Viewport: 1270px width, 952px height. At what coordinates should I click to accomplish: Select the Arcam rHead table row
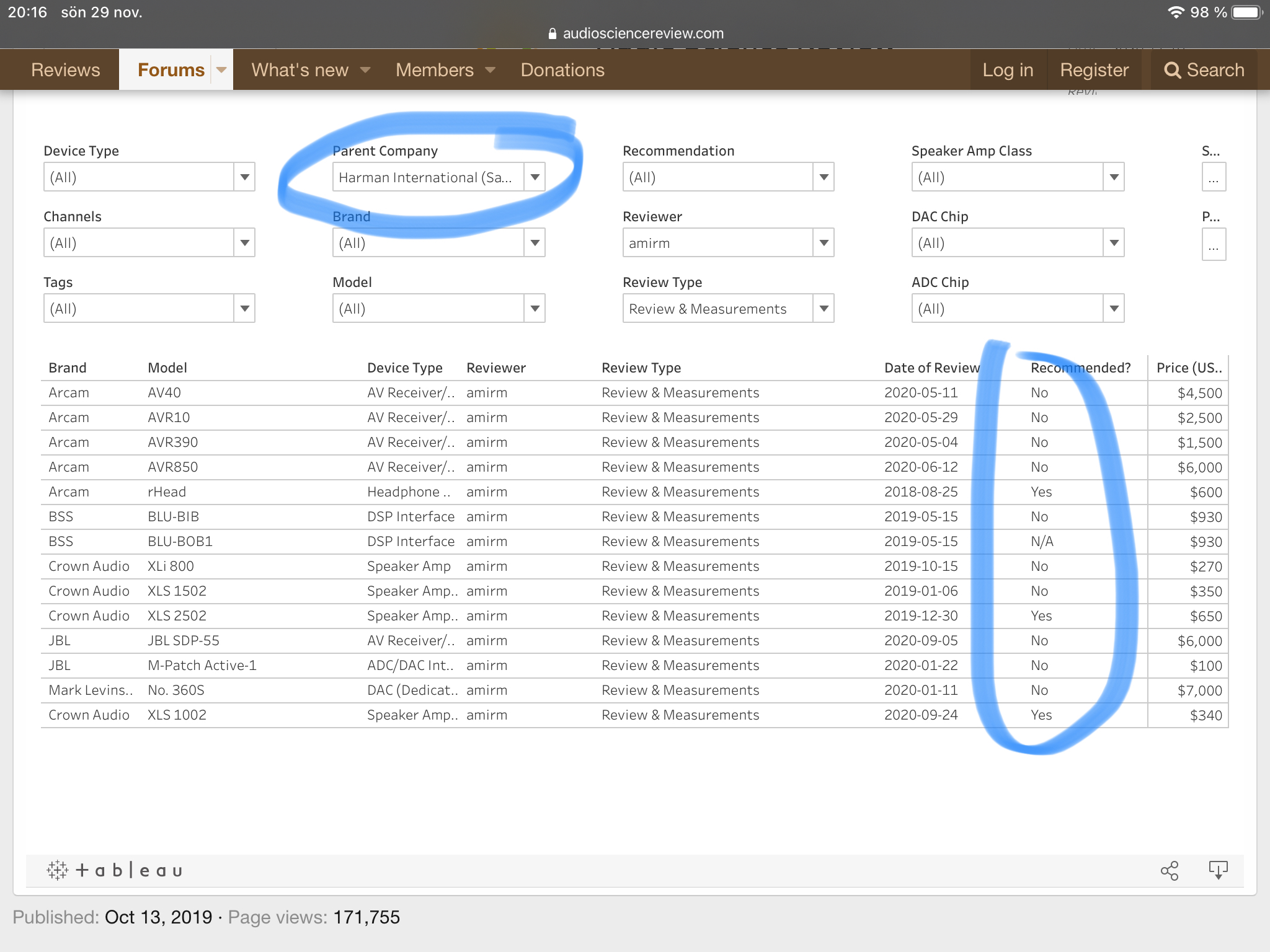(x=167, y=492)
